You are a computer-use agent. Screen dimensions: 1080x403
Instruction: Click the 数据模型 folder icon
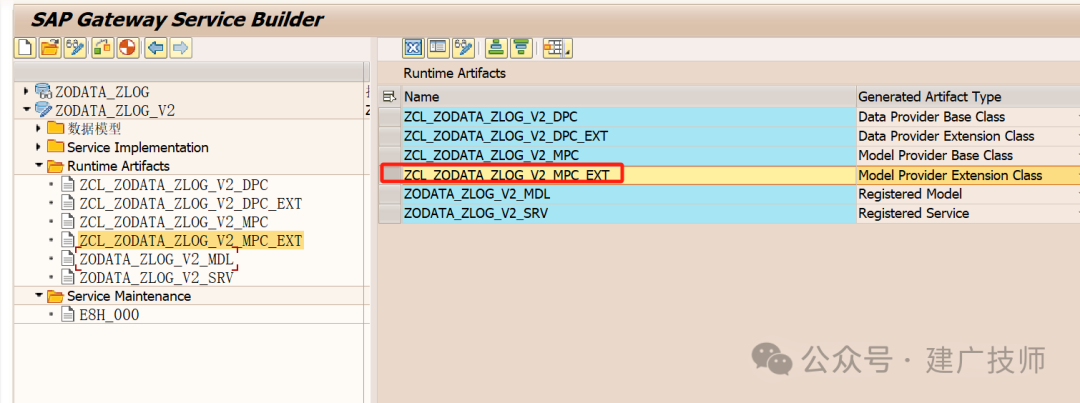(x=55, y=128)
